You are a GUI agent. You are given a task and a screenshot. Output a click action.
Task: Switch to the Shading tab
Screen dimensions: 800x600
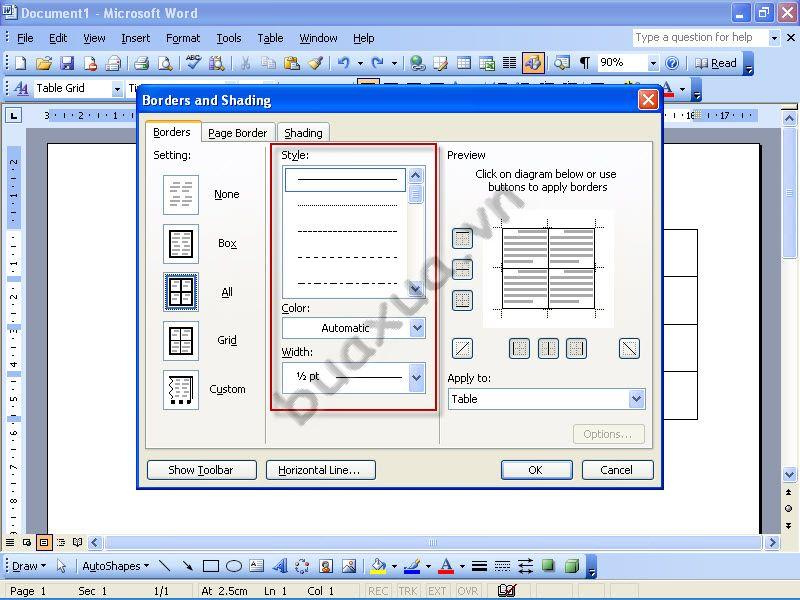303,133
